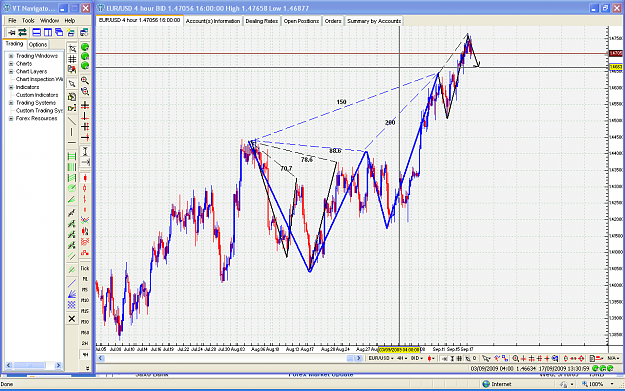Select the M30 timeframe button

(85, 322)
